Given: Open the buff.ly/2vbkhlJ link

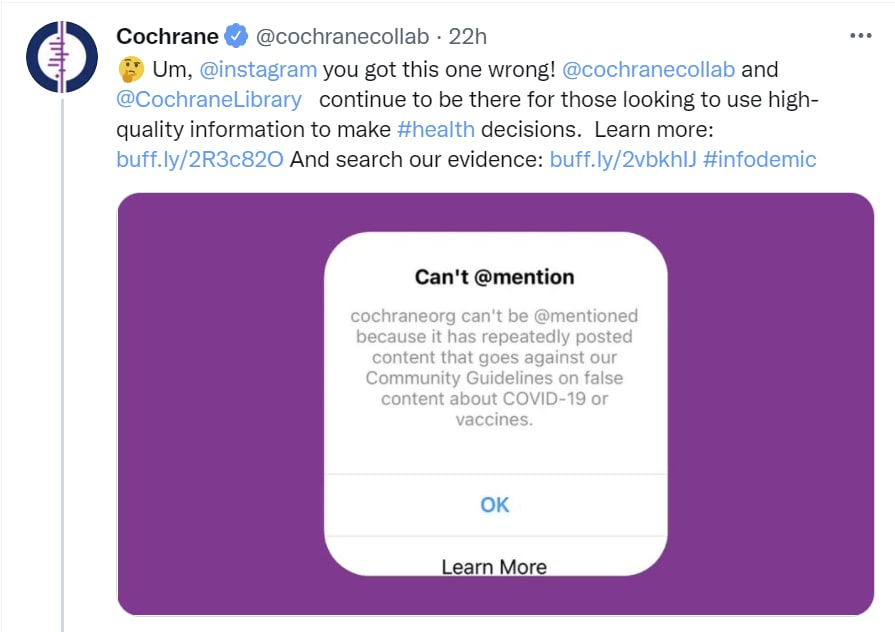Looking at the screenshot, I should coord(622,159).
